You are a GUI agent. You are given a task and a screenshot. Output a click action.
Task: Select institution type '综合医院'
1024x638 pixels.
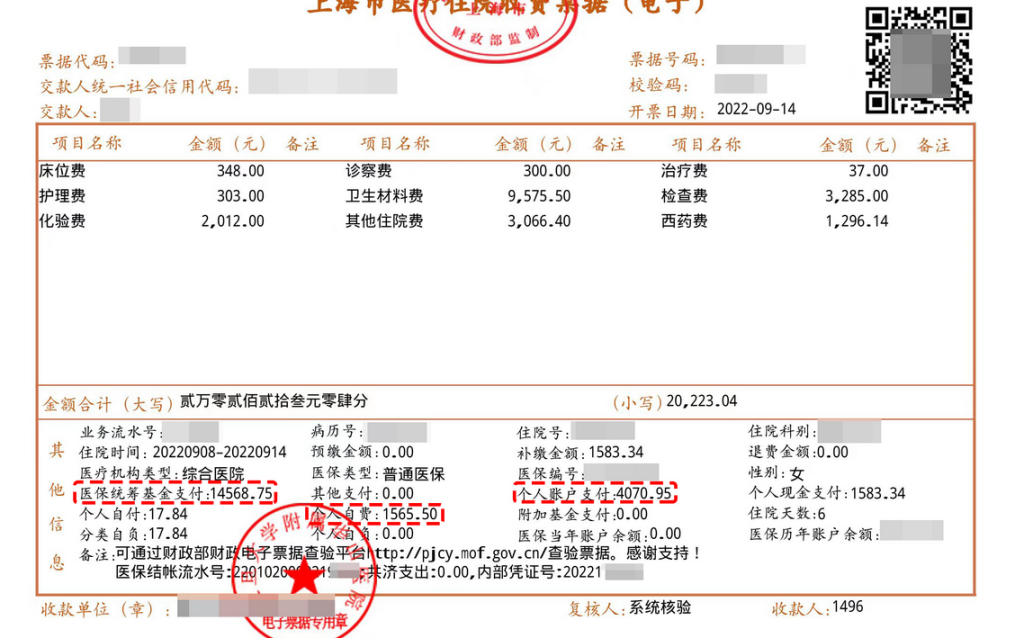click(213, 473)
